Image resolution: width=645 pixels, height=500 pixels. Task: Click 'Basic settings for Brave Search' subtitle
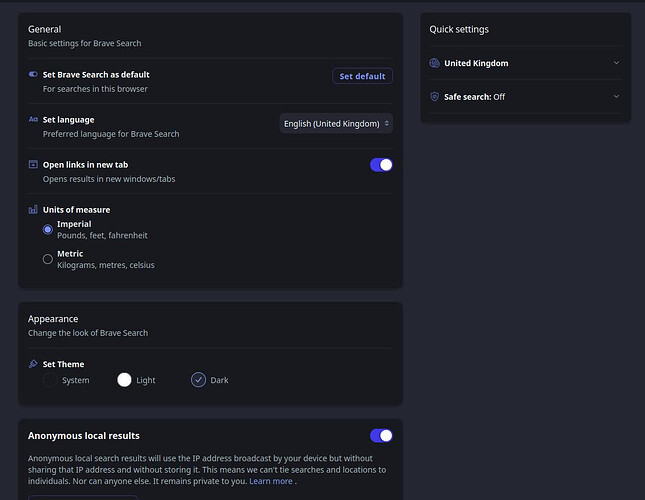84,44
